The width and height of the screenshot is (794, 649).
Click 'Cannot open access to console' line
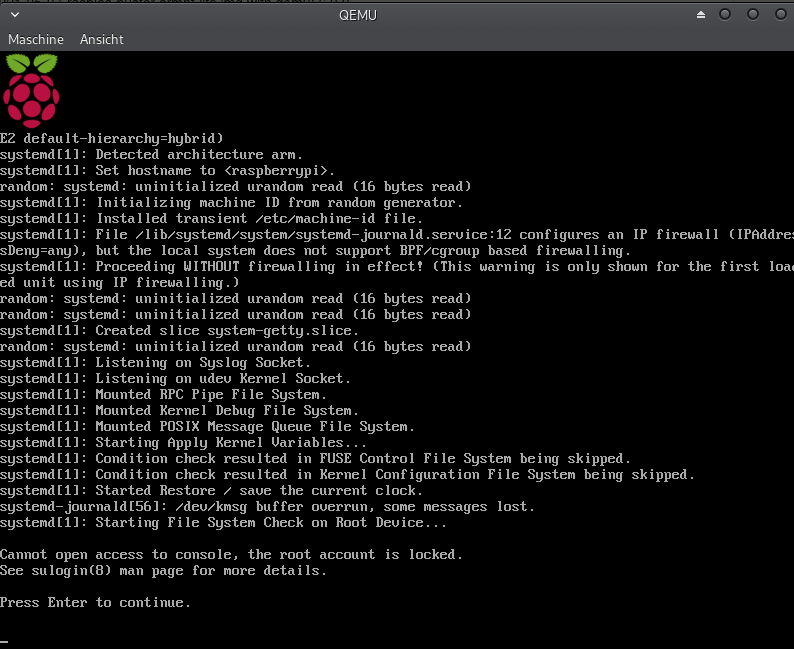tap(231, 554)
